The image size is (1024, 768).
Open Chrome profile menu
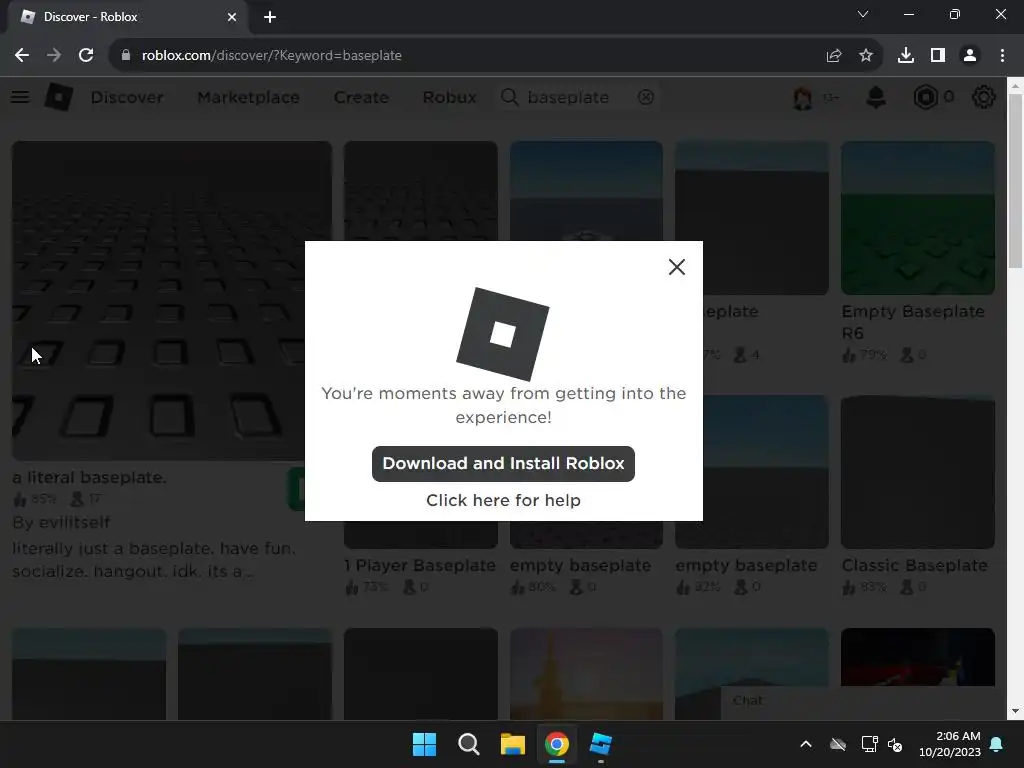pos(970,56)
